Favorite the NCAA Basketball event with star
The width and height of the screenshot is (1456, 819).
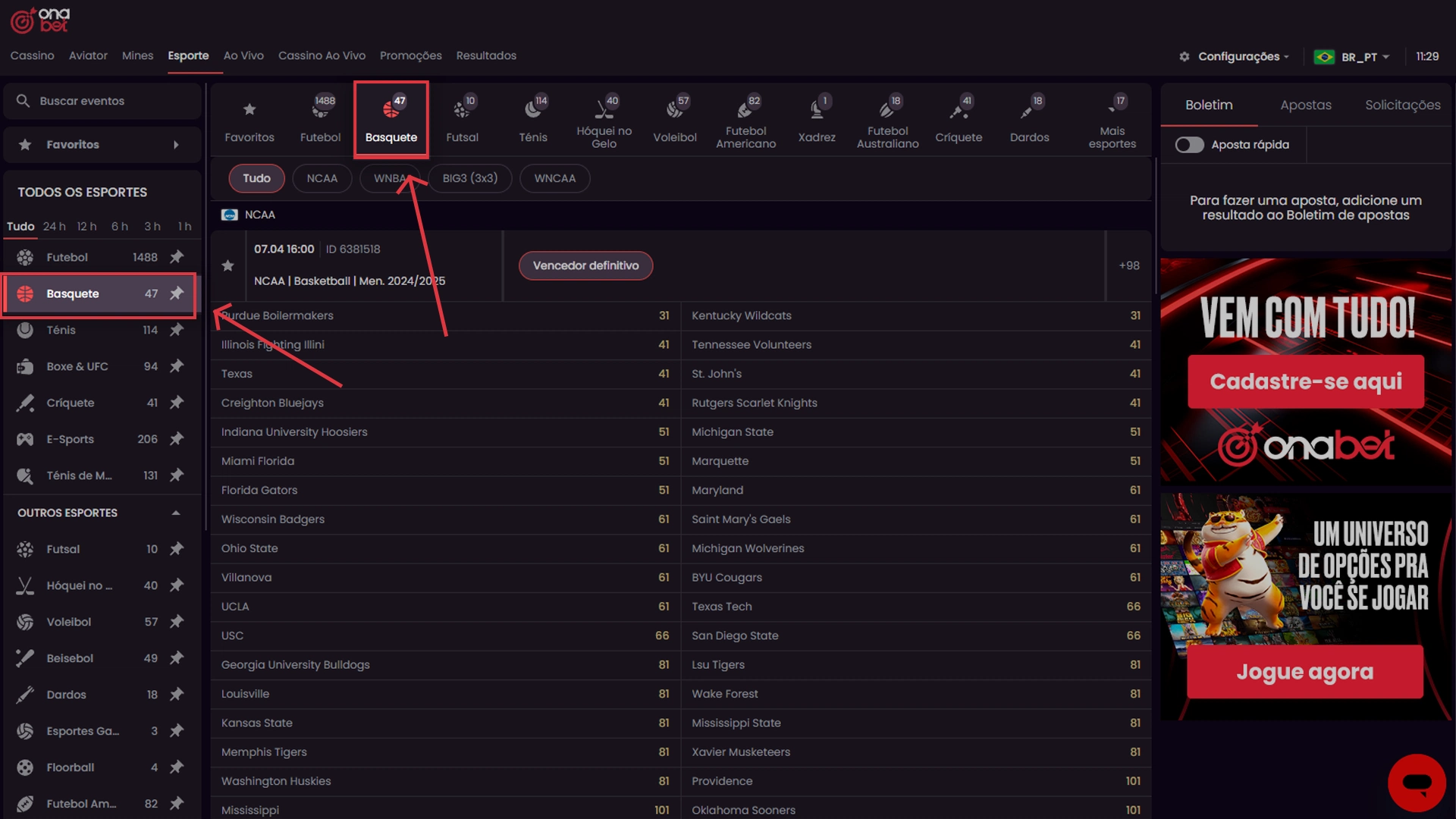pyautogui.click(x=227, y=265)
